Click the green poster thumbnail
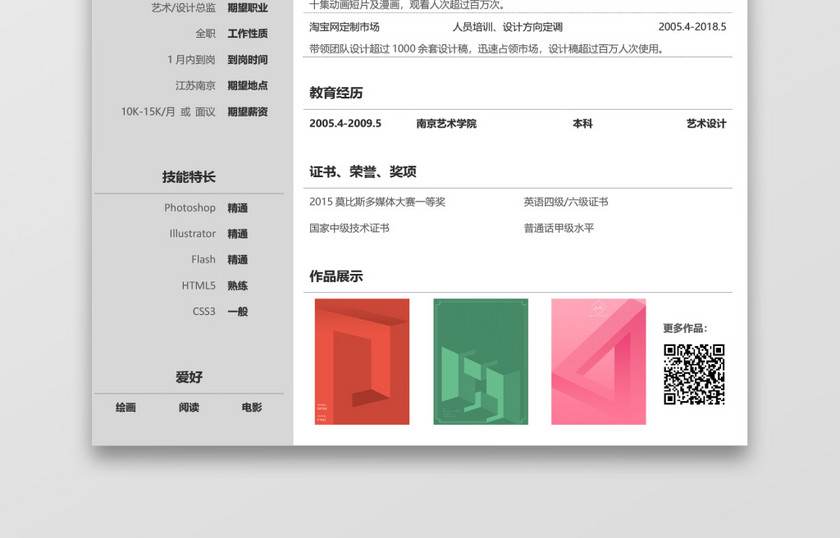Screen dimensions: 840x538 pyautogui.click(x=481, y=362)
